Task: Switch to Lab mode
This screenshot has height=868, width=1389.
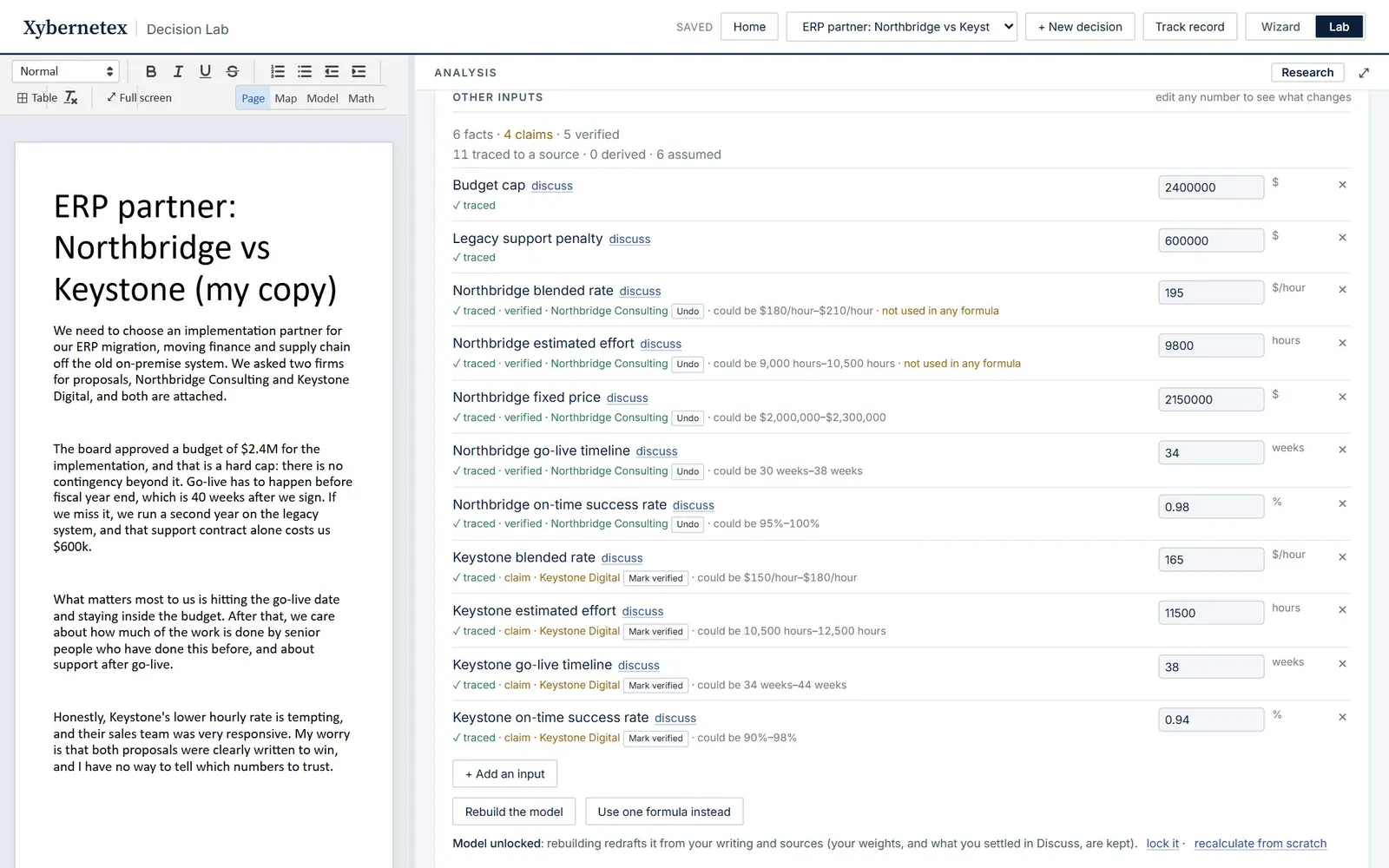Action: point(1339,27)
